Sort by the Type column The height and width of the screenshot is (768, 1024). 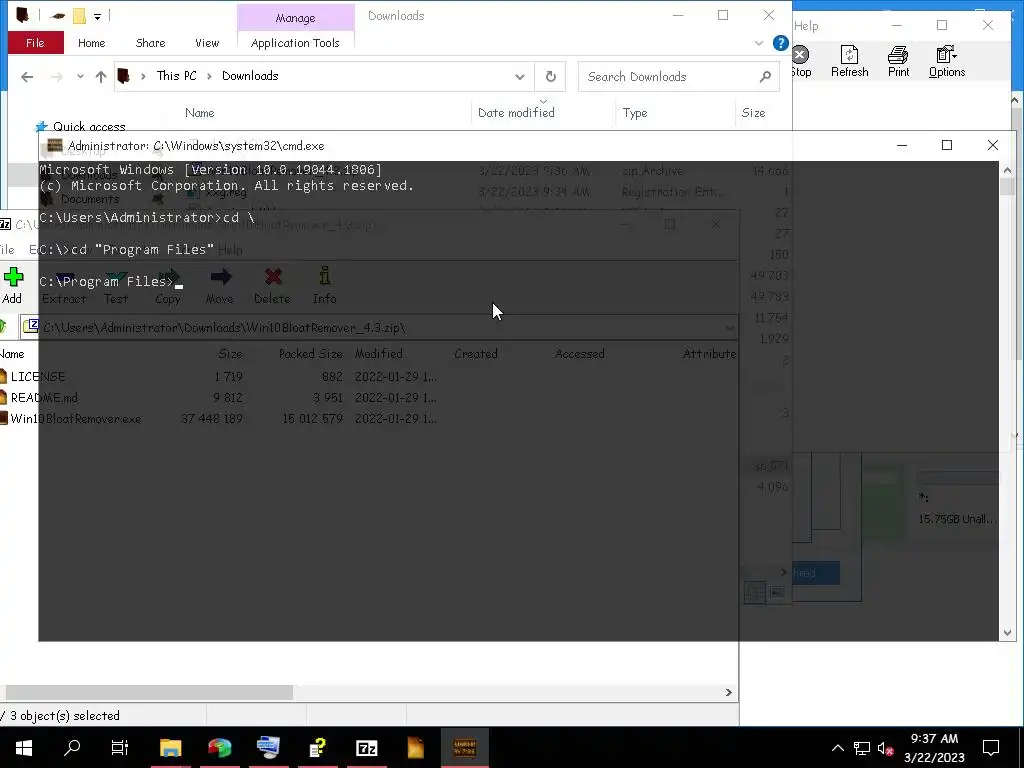pyautogui.click(x=635, y=113)
